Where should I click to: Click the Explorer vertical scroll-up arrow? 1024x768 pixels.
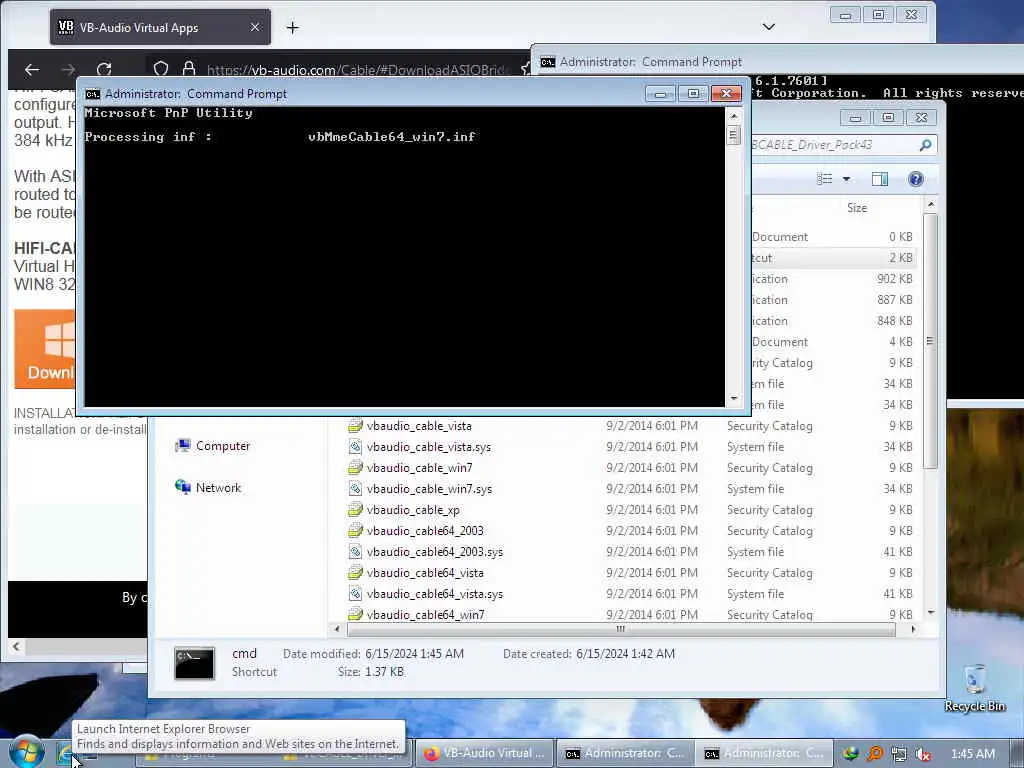931,205
